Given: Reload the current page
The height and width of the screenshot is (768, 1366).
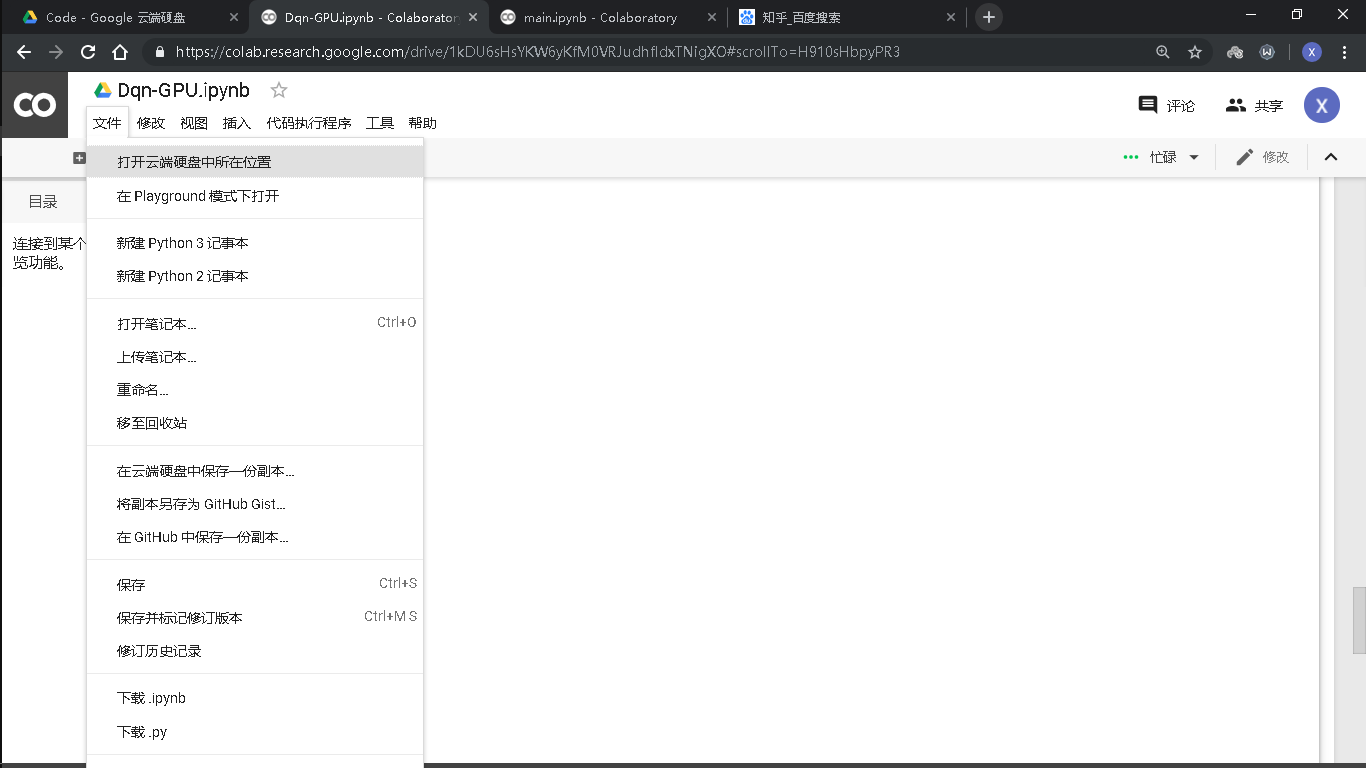Looking at the screenshot, I should point(88,52).
